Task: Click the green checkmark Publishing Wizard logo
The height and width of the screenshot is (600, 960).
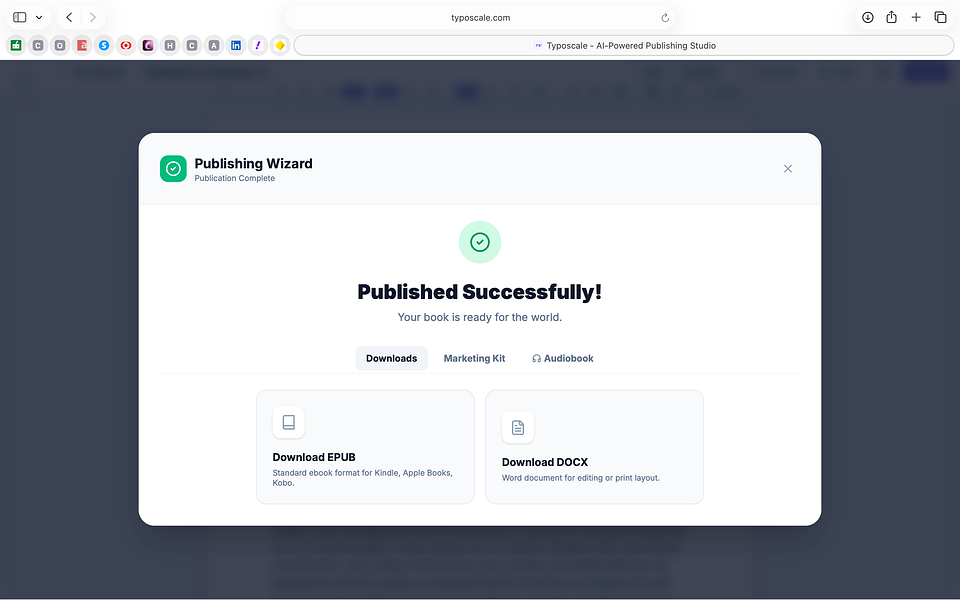Action: click(x=173, y=168)
